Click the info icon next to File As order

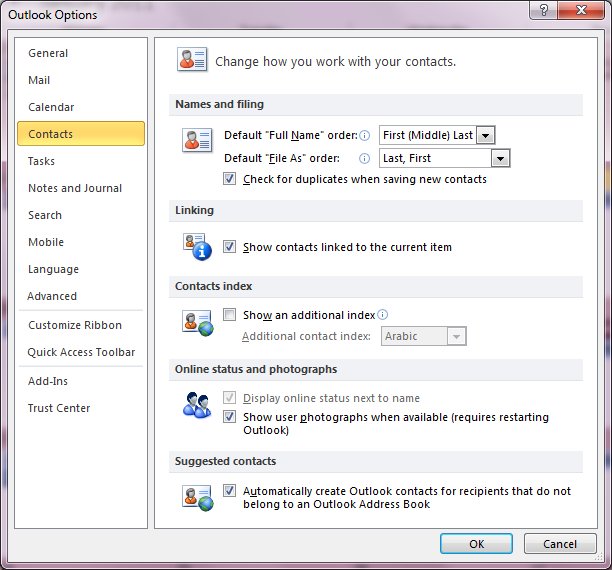365,158
